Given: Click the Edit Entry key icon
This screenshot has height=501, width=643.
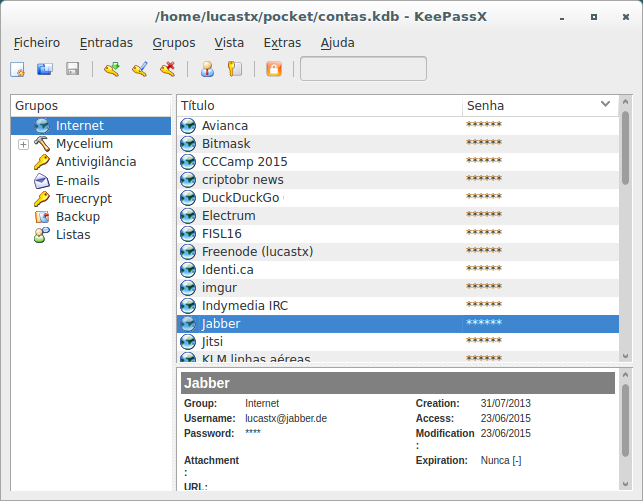Looking at the screenshot, I should [140, 69].
